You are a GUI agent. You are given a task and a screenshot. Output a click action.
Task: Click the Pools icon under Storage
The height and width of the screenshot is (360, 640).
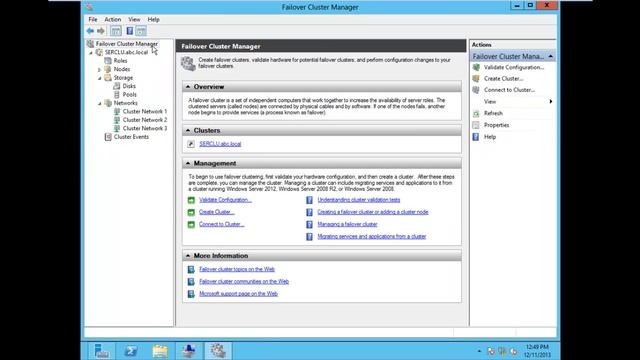(x=117, y=94)
